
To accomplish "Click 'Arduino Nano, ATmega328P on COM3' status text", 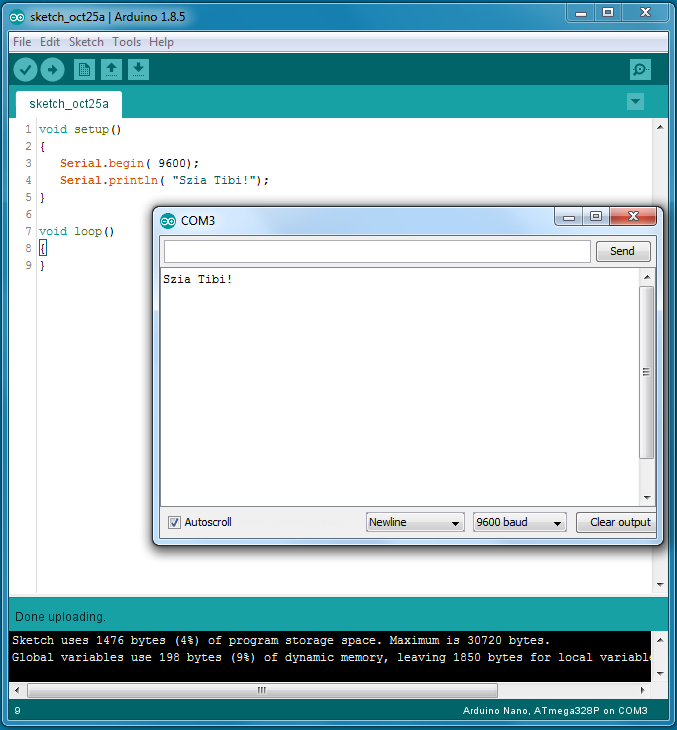I will click(x=555, y=711).
